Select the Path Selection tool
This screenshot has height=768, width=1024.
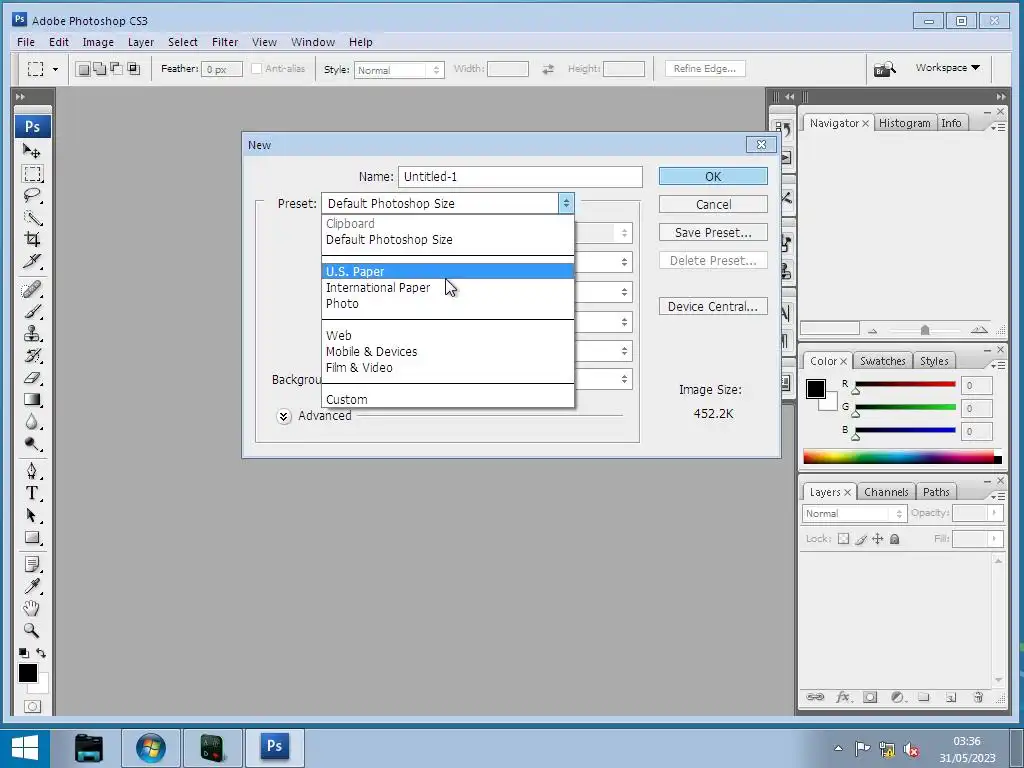tap(31, 515)
